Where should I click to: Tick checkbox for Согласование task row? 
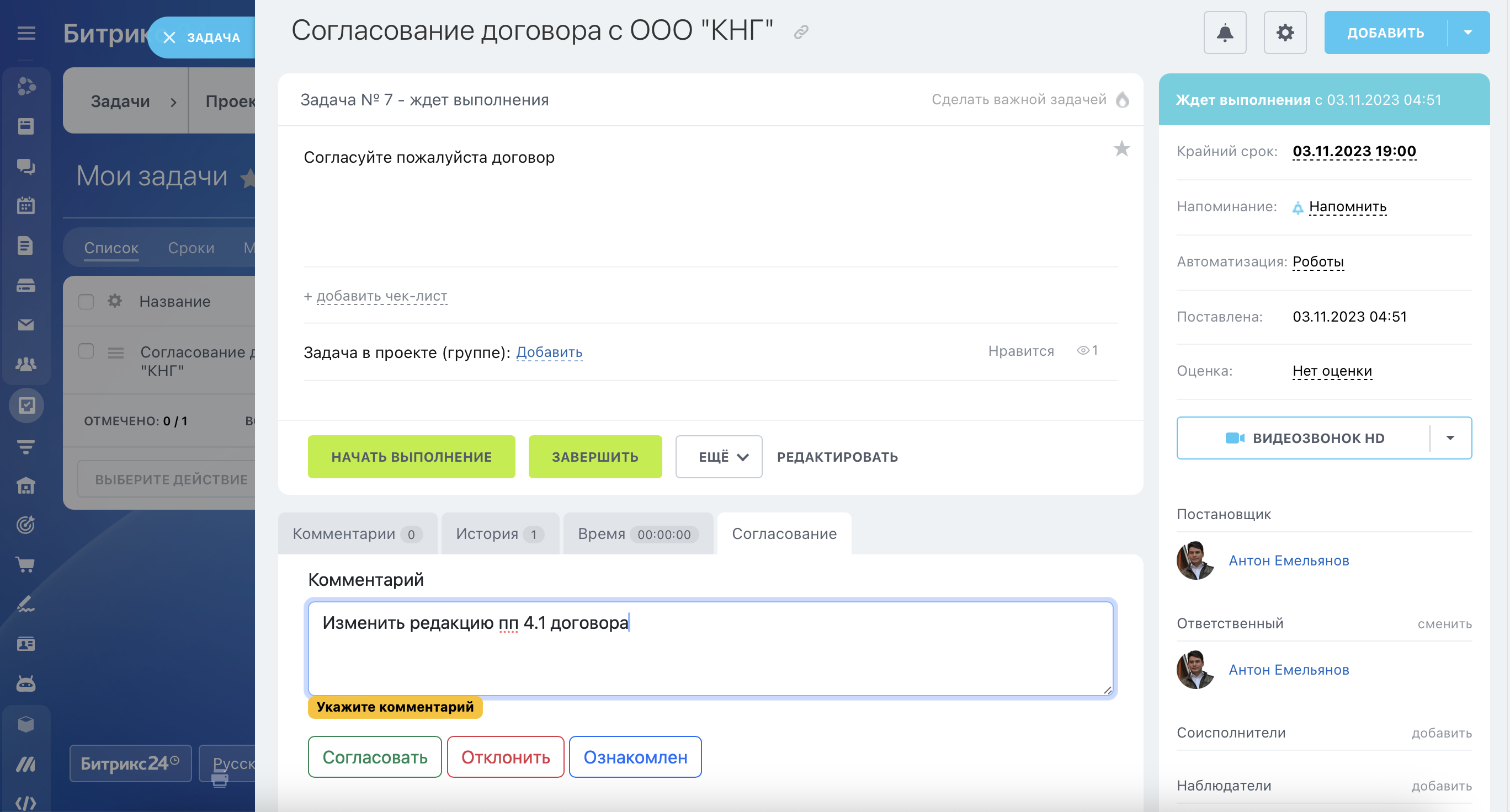tap(86, 351)
